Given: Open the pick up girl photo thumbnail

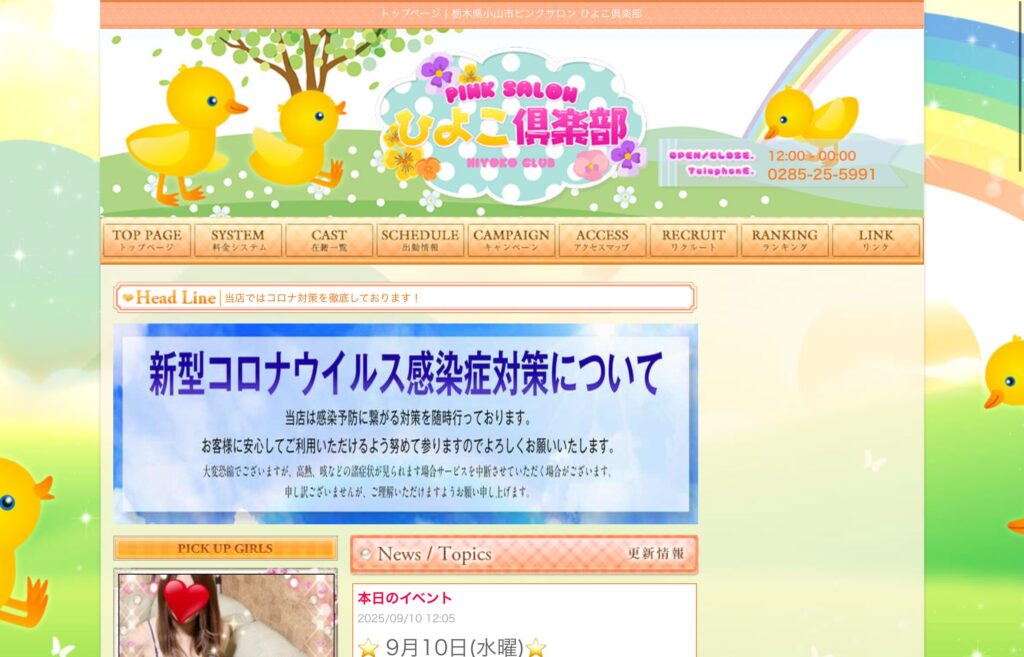Looking at the screenshot, I should click(226, 615).
